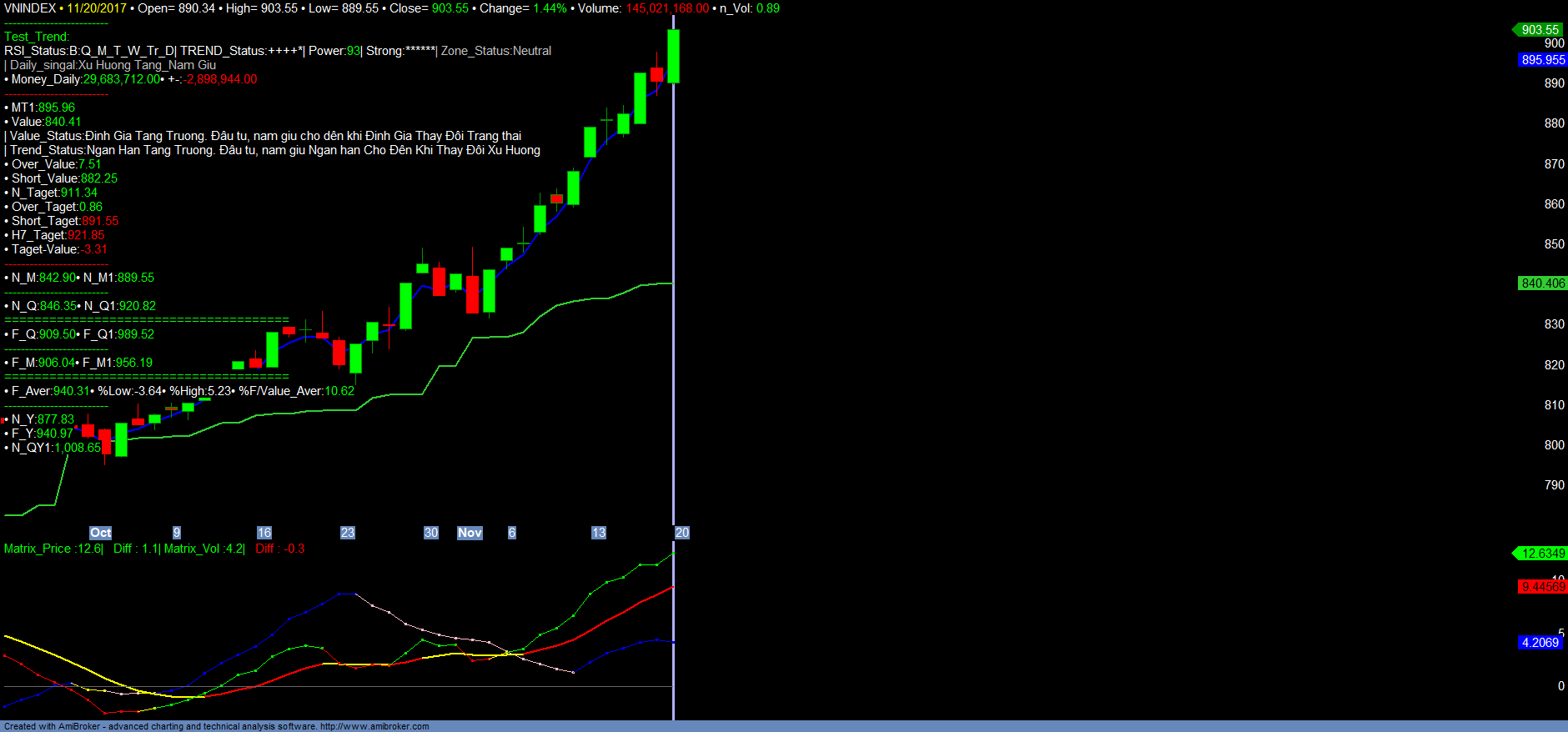Select the date marker labeled 16
This screenshot has width=1568, height=732.
tap(264, 533)
